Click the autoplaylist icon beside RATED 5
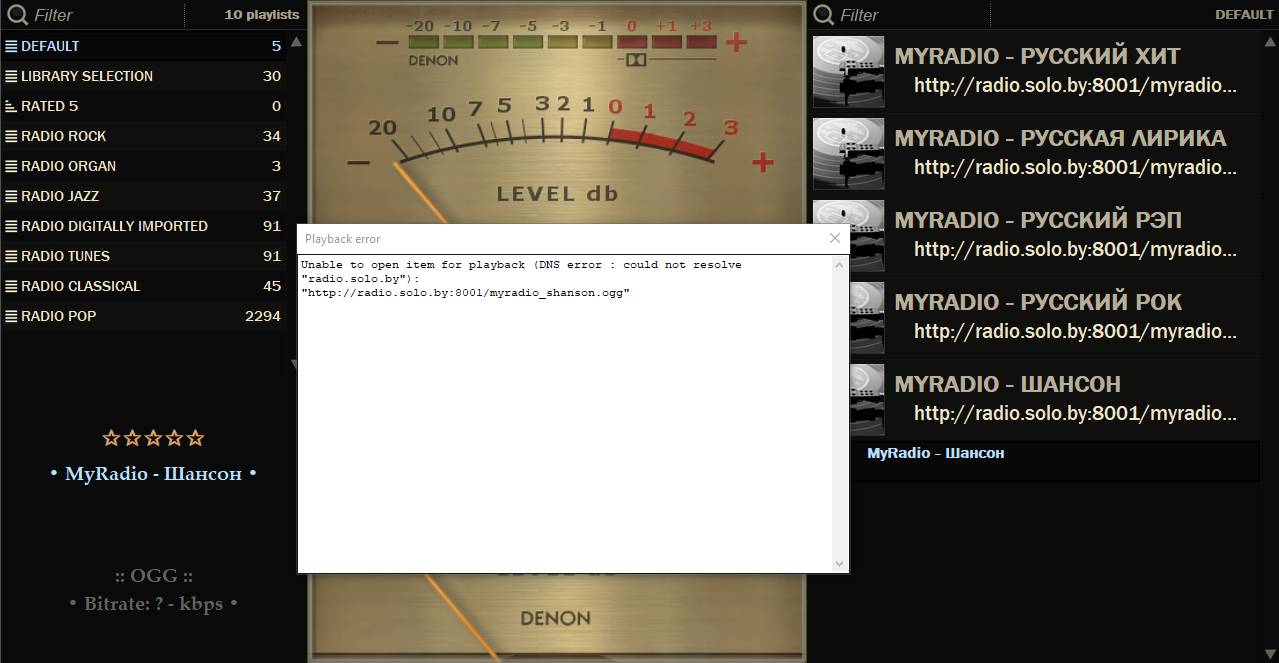The width and height of the screenshot is (1279, 663). point(11,106)
